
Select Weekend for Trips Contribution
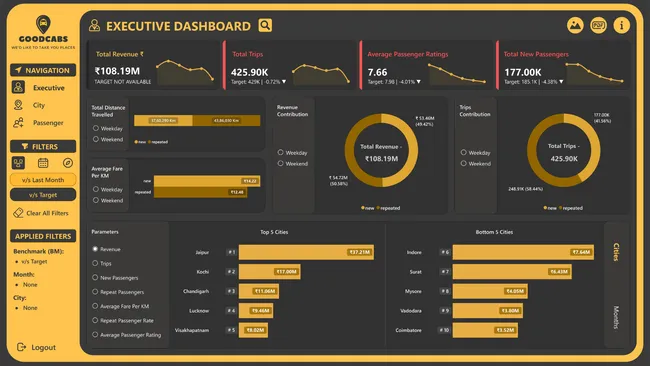point(463,163)
